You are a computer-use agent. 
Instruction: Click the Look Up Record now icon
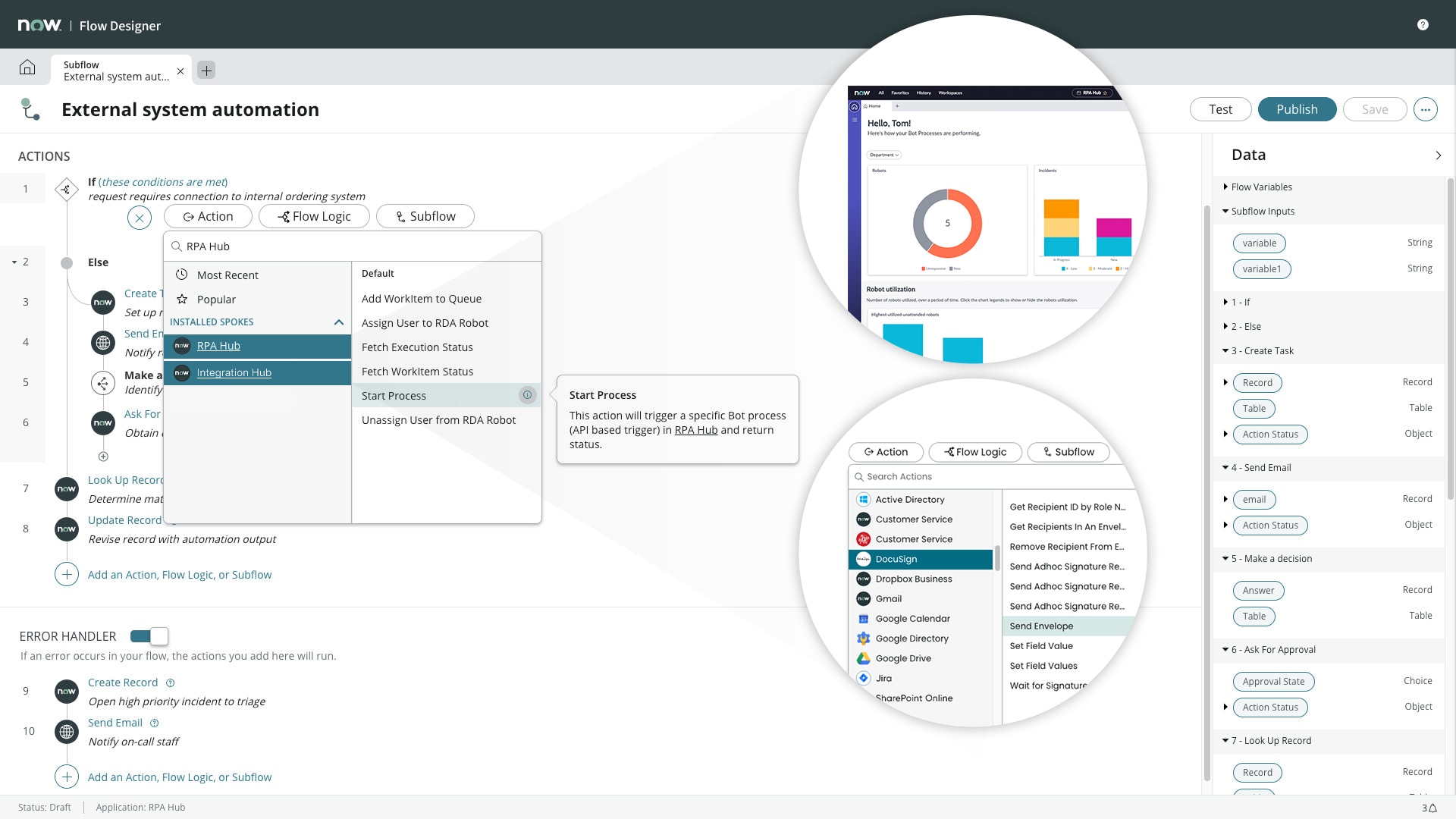pos(67,489)
